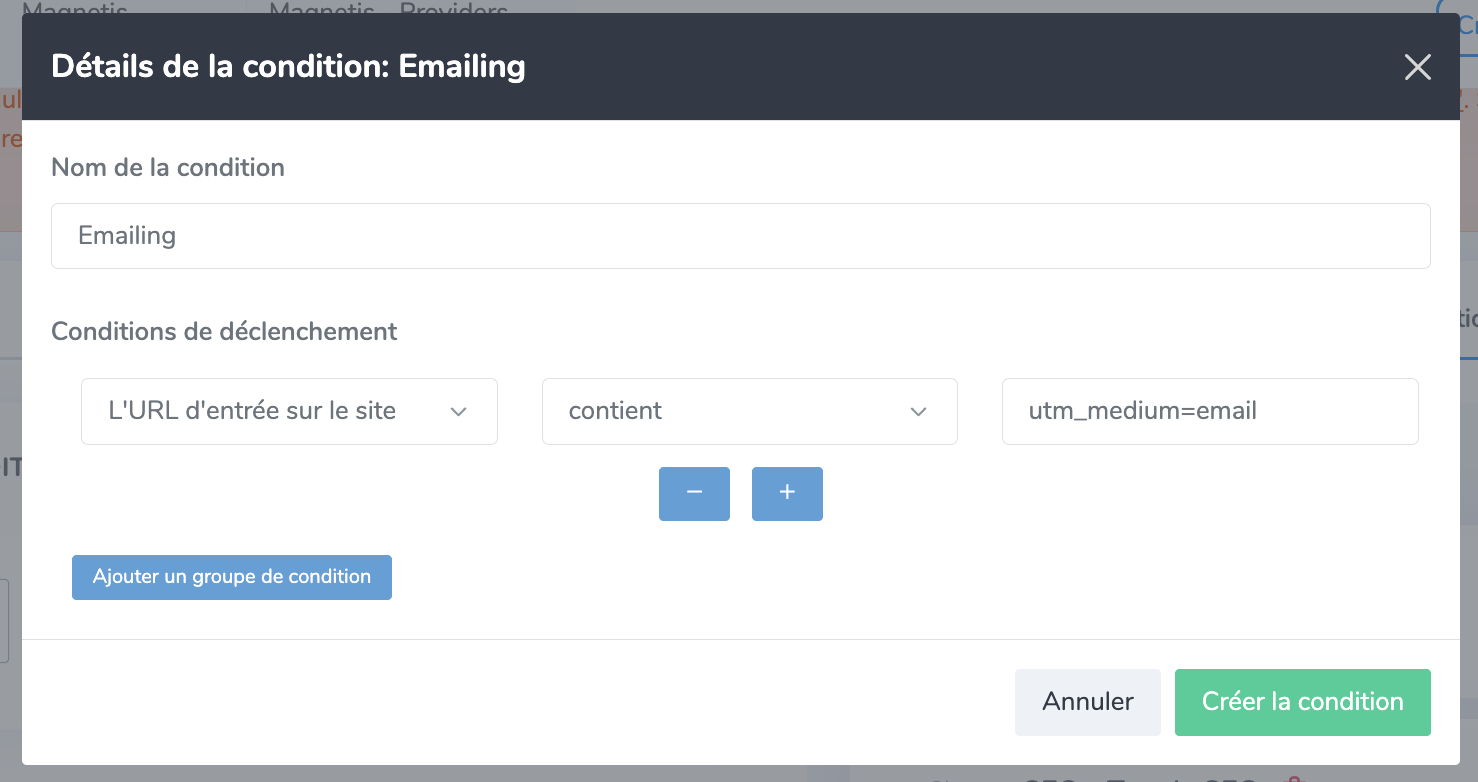1478x782 pixels.
Task: Close the condition details dialog with the X
Action: tap(1417, 67)
